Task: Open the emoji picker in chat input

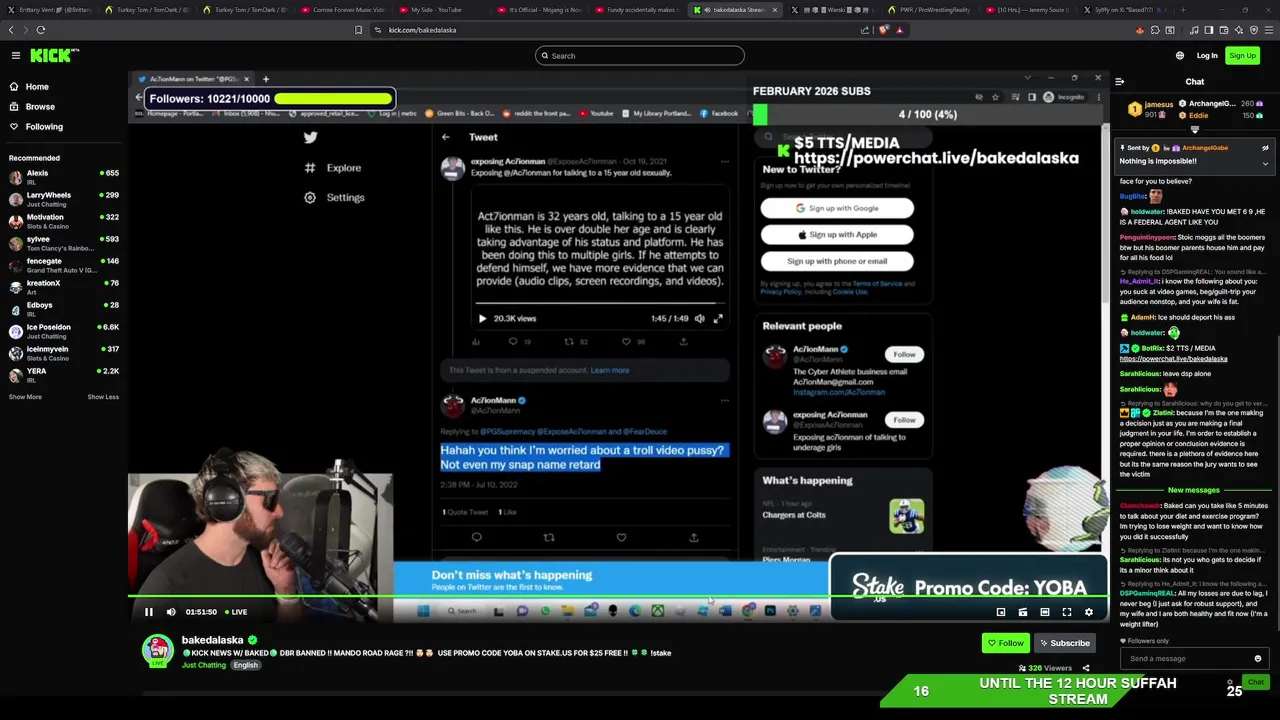Action: point(1258,659)
